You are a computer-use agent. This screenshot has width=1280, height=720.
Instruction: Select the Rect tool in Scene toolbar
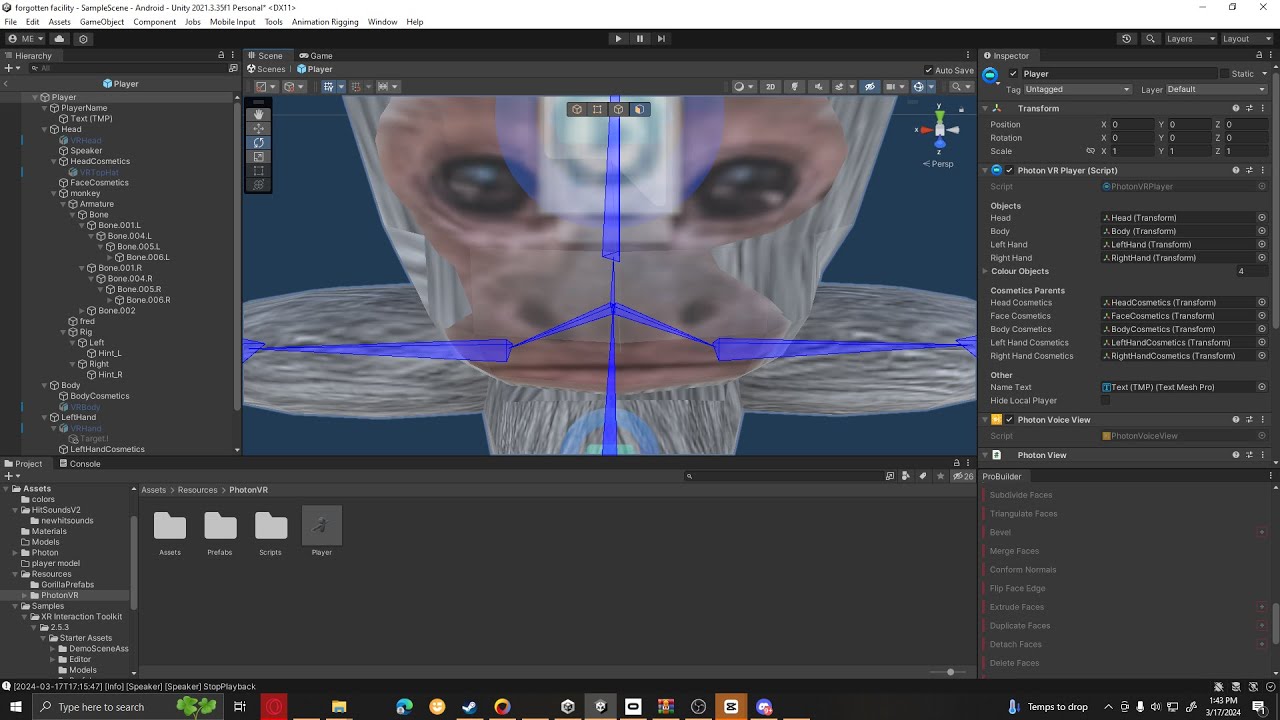[x=258, y=170]
